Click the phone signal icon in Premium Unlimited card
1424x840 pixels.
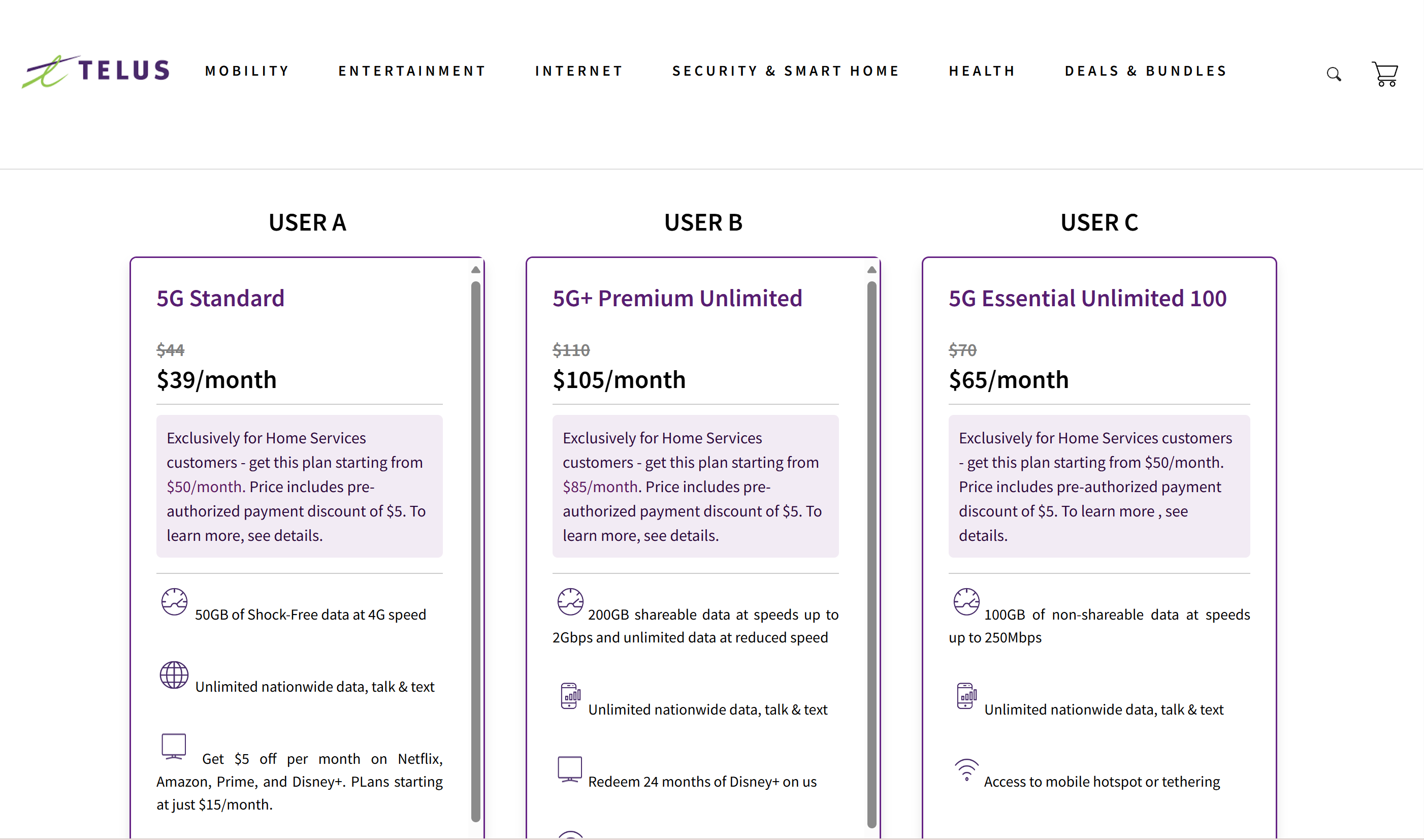pyautogui.click(x=570, y=696)
